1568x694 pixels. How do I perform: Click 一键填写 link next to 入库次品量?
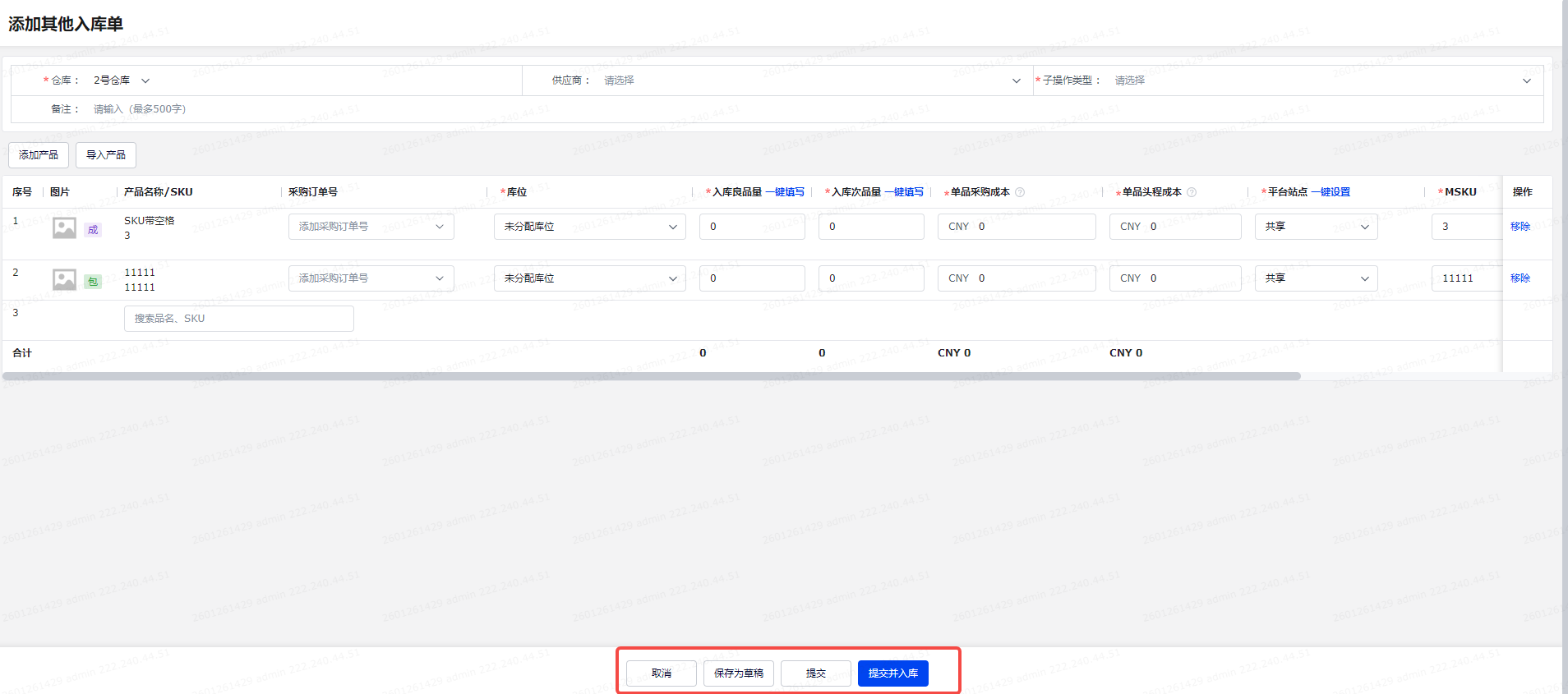coord(904,192)
